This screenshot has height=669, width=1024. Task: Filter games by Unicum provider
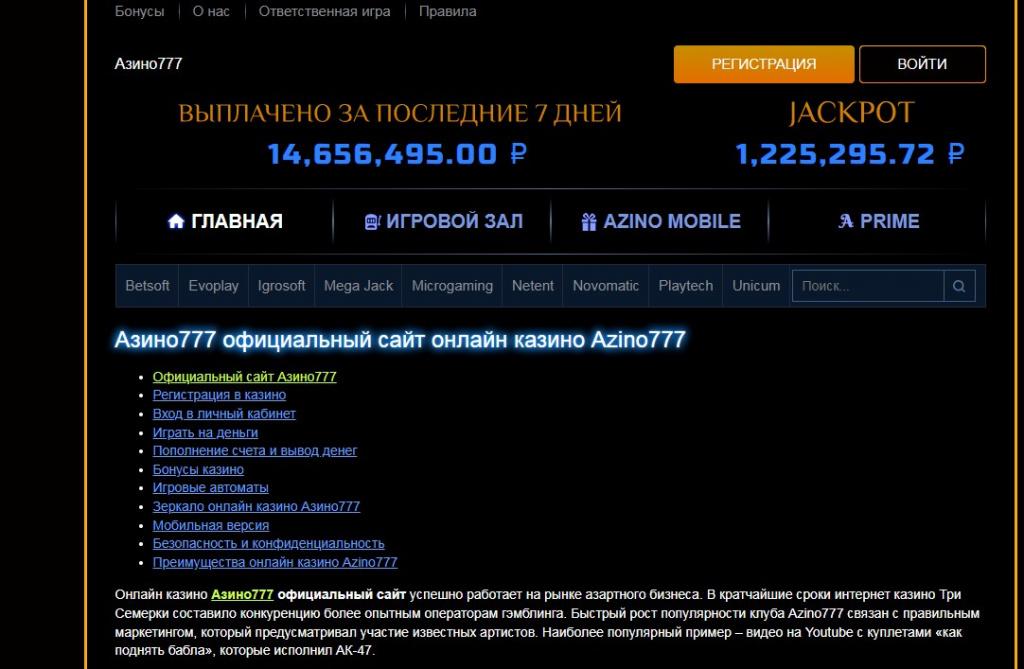click(756, 286)
